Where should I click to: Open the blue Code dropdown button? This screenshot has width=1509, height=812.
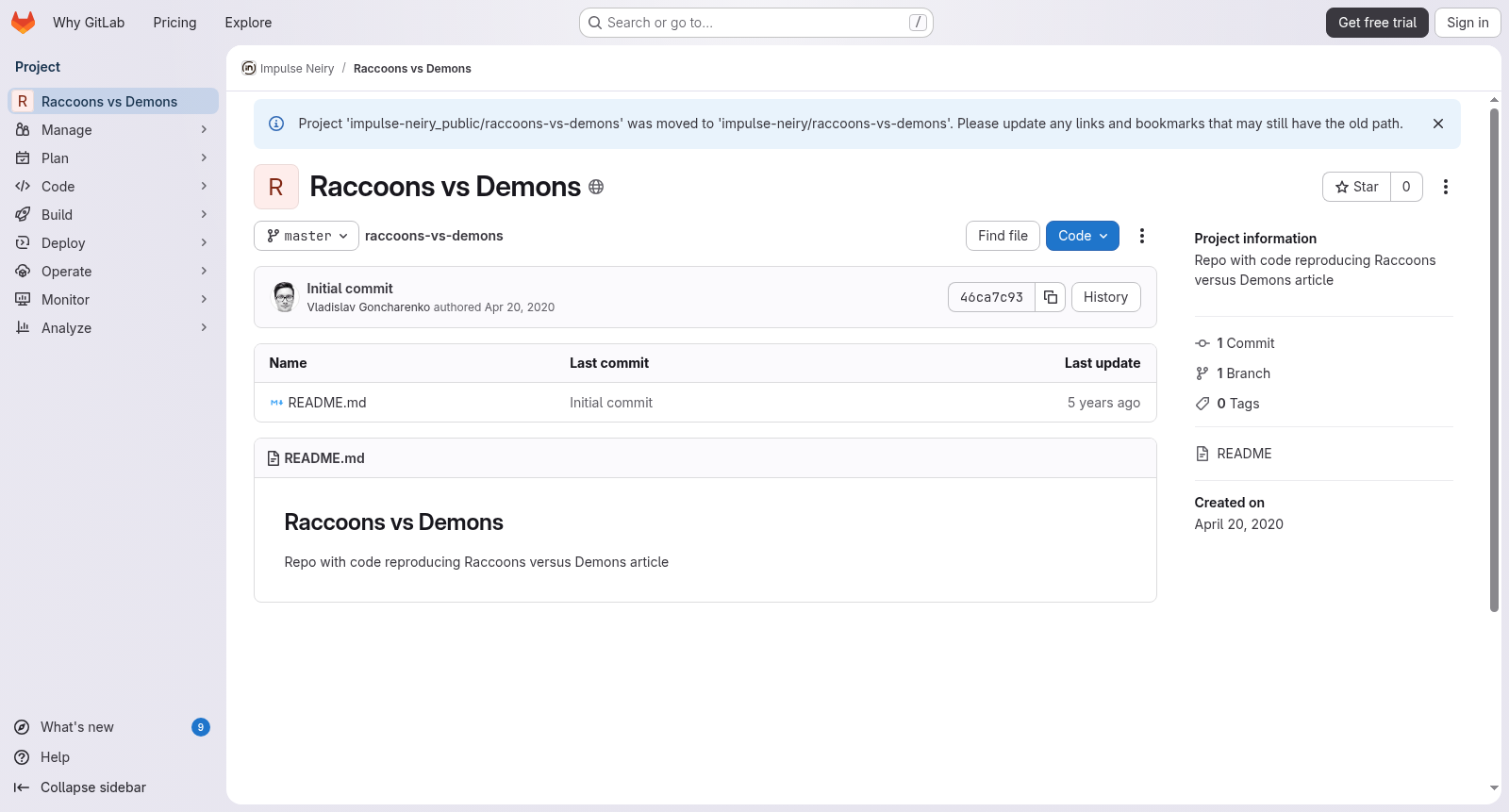pyautogui.click(x=1083, y=236)
